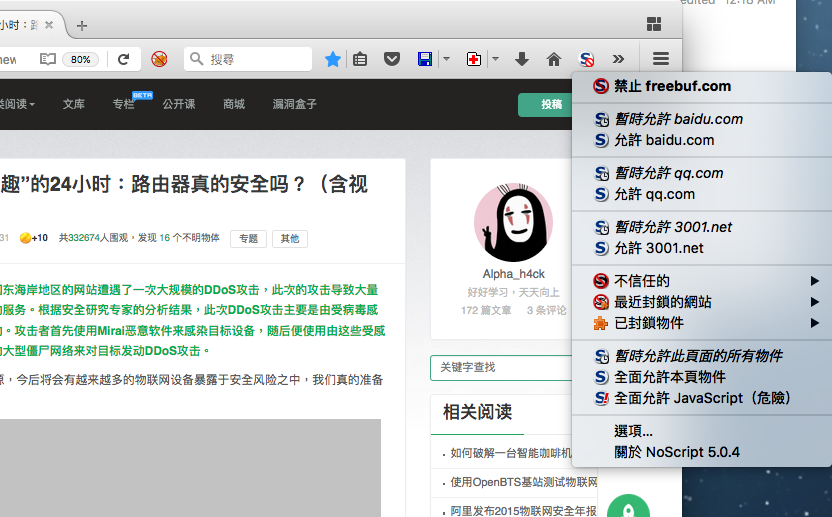Click the green rocket back-to-top button
832x517 pixels.
click(x=628, y=507)
